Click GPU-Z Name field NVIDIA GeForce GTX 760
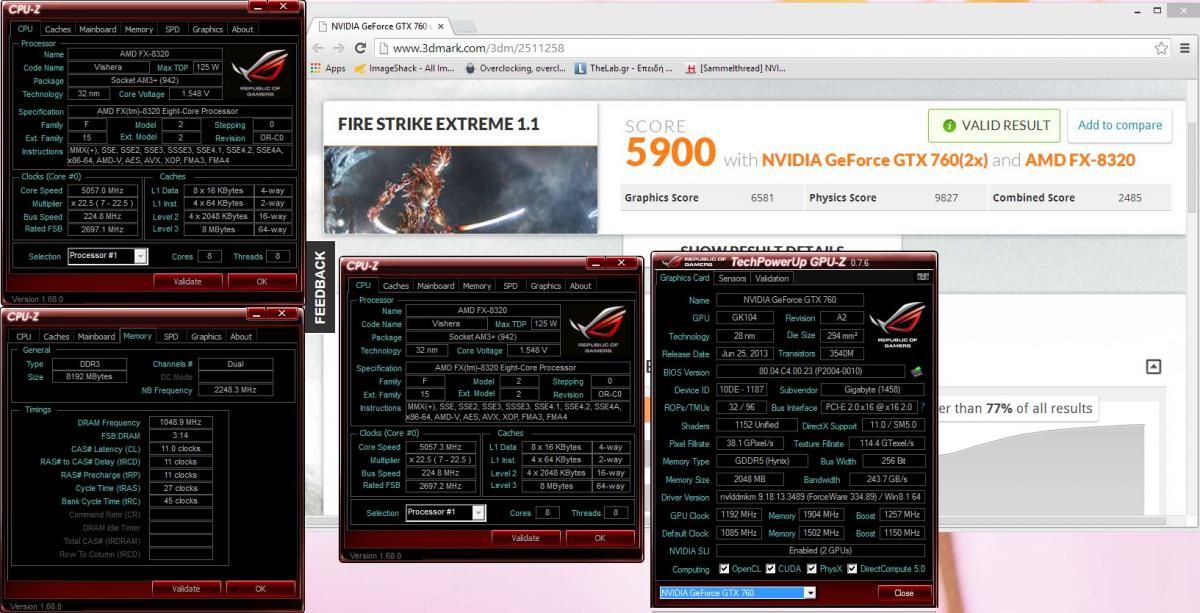The image size is (1200, 613). tap(790, 300)
